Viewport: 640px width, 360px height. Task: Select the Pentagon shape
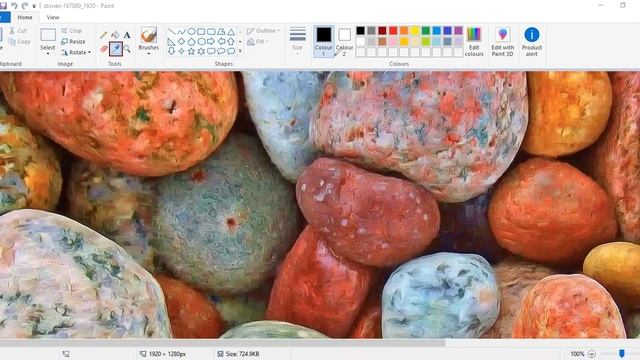[x=191, y=42]
